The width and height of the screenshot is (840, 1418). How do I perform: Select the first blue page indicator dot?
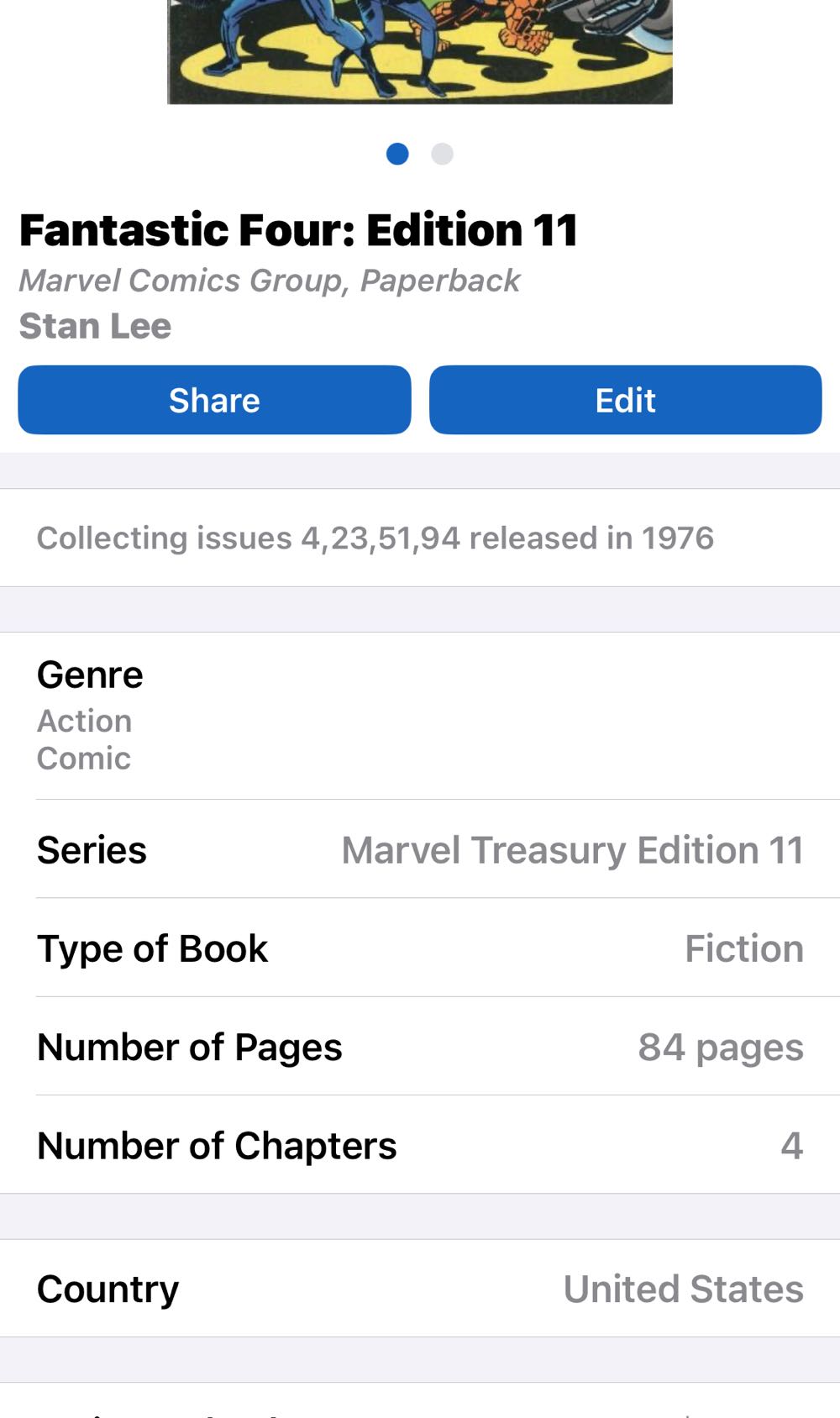click(397, 154)
